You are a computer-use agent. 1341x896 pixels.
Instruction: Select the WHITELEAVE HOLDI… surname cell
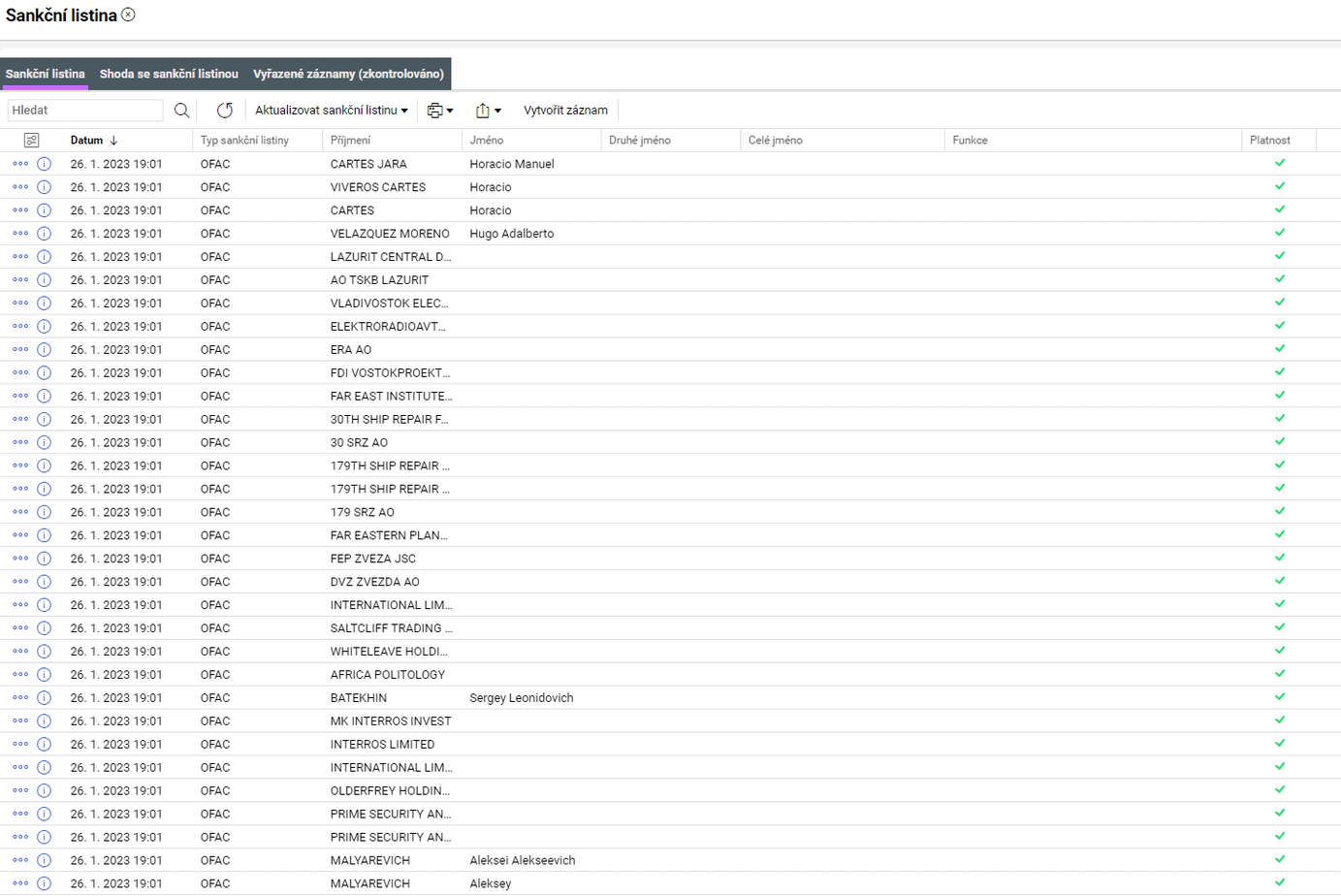pos(389,653)
